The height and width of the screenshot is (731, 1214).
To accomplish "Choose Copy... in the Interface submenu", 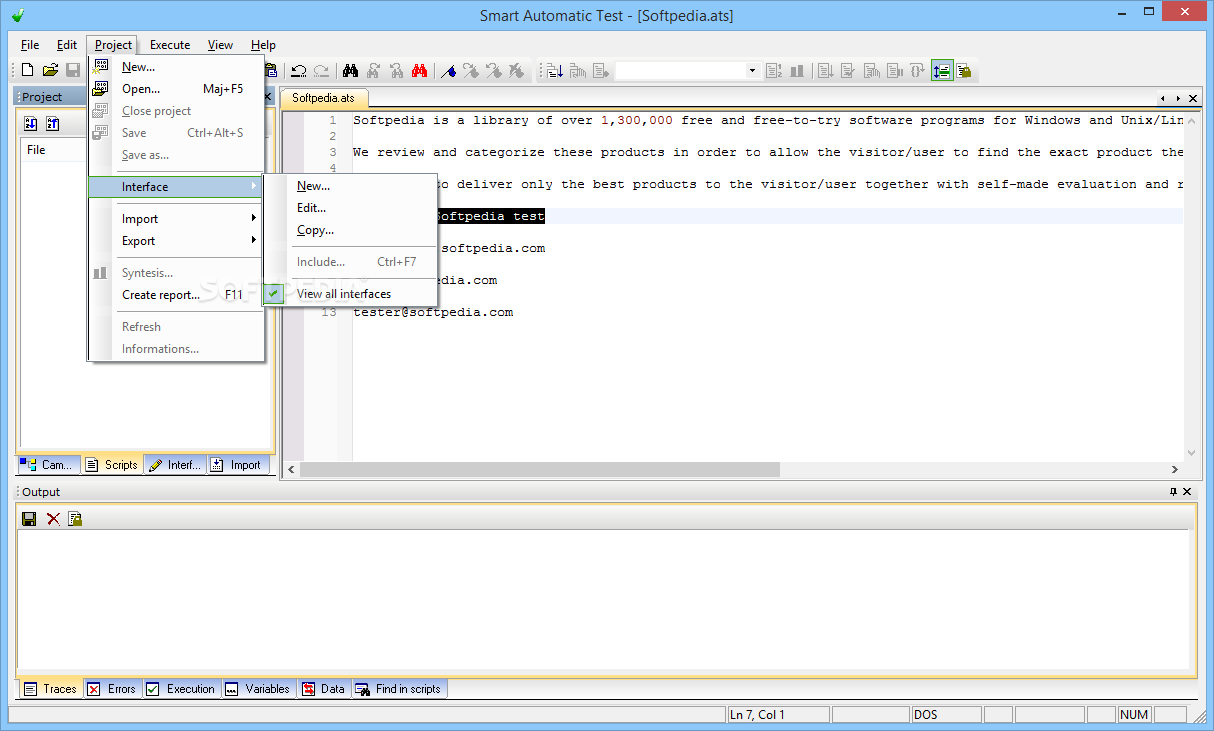I will [350, 230].
